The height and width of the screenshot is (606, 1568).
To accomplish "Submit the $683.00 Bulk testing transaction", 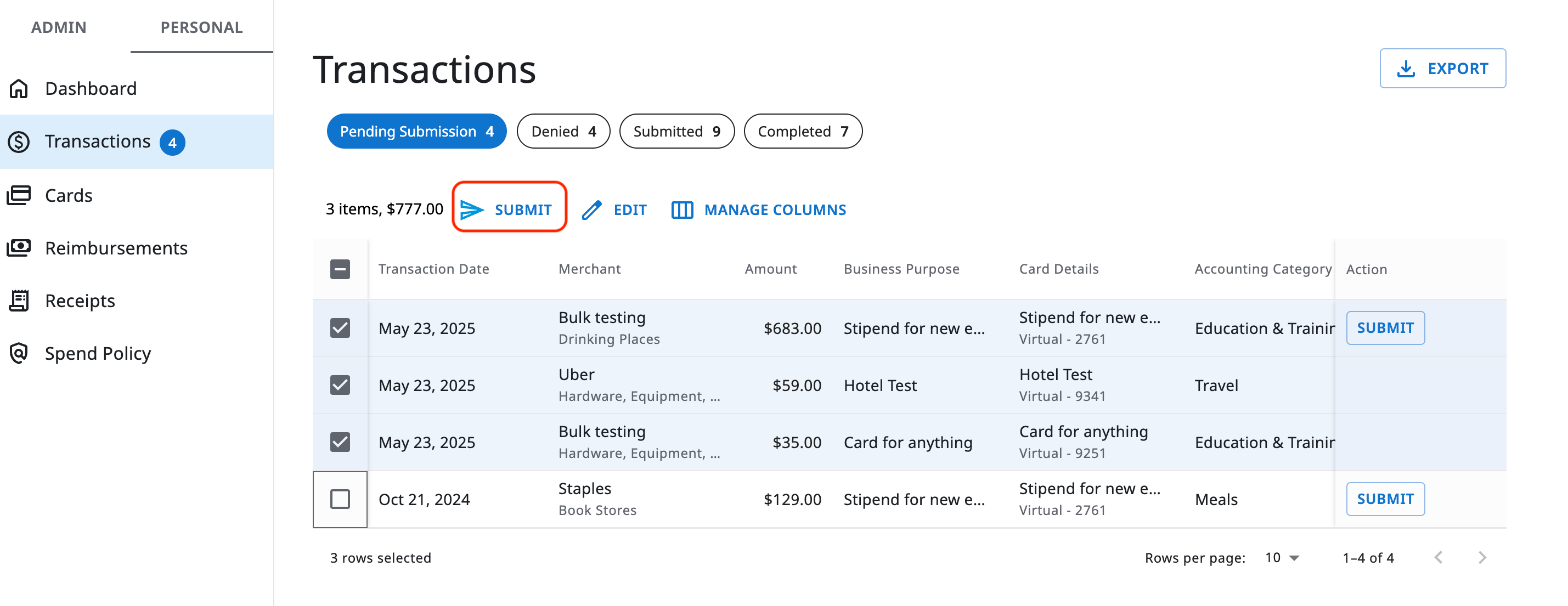I will pyautogui.click(x=1385, y=328).
